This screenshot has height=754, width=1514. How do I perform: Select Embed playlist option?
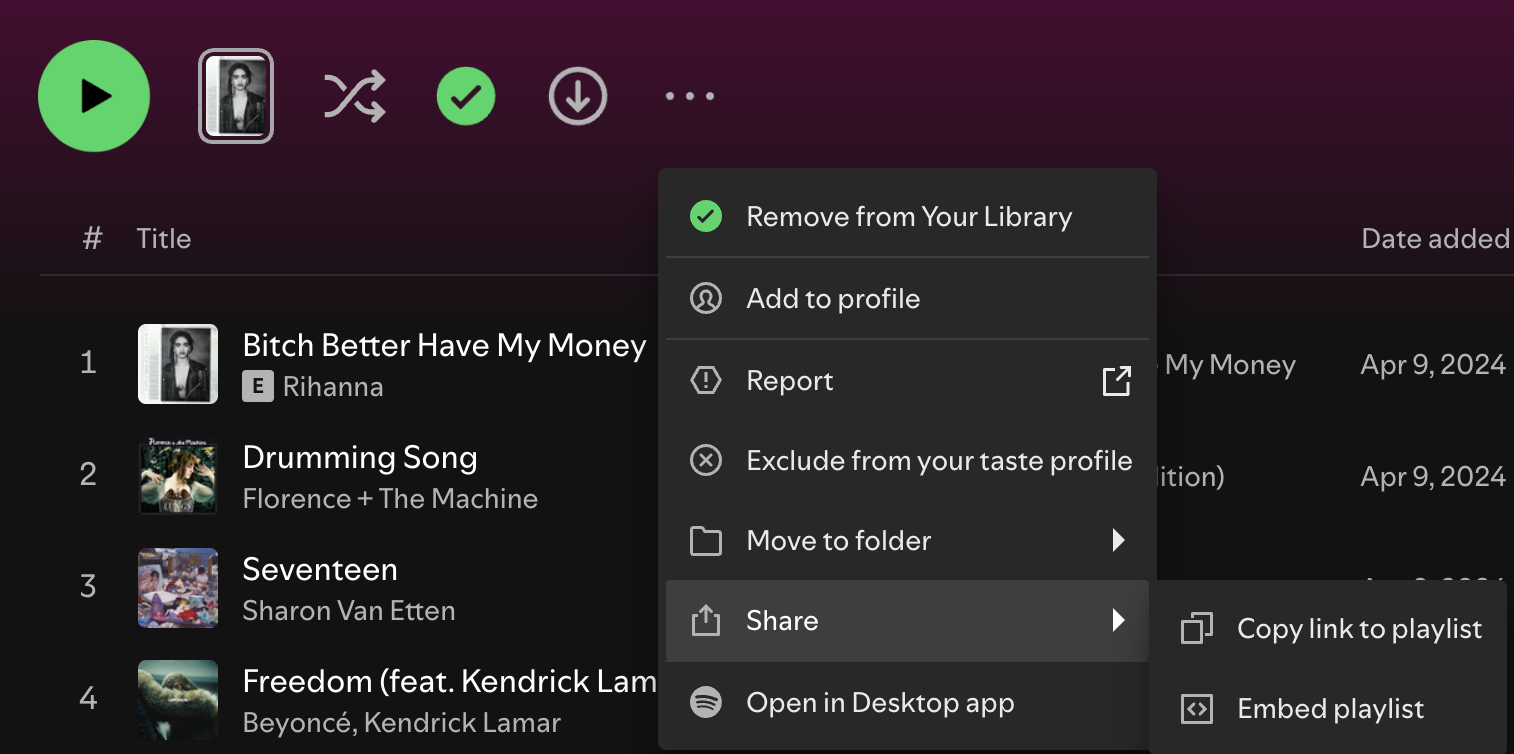1328,709
